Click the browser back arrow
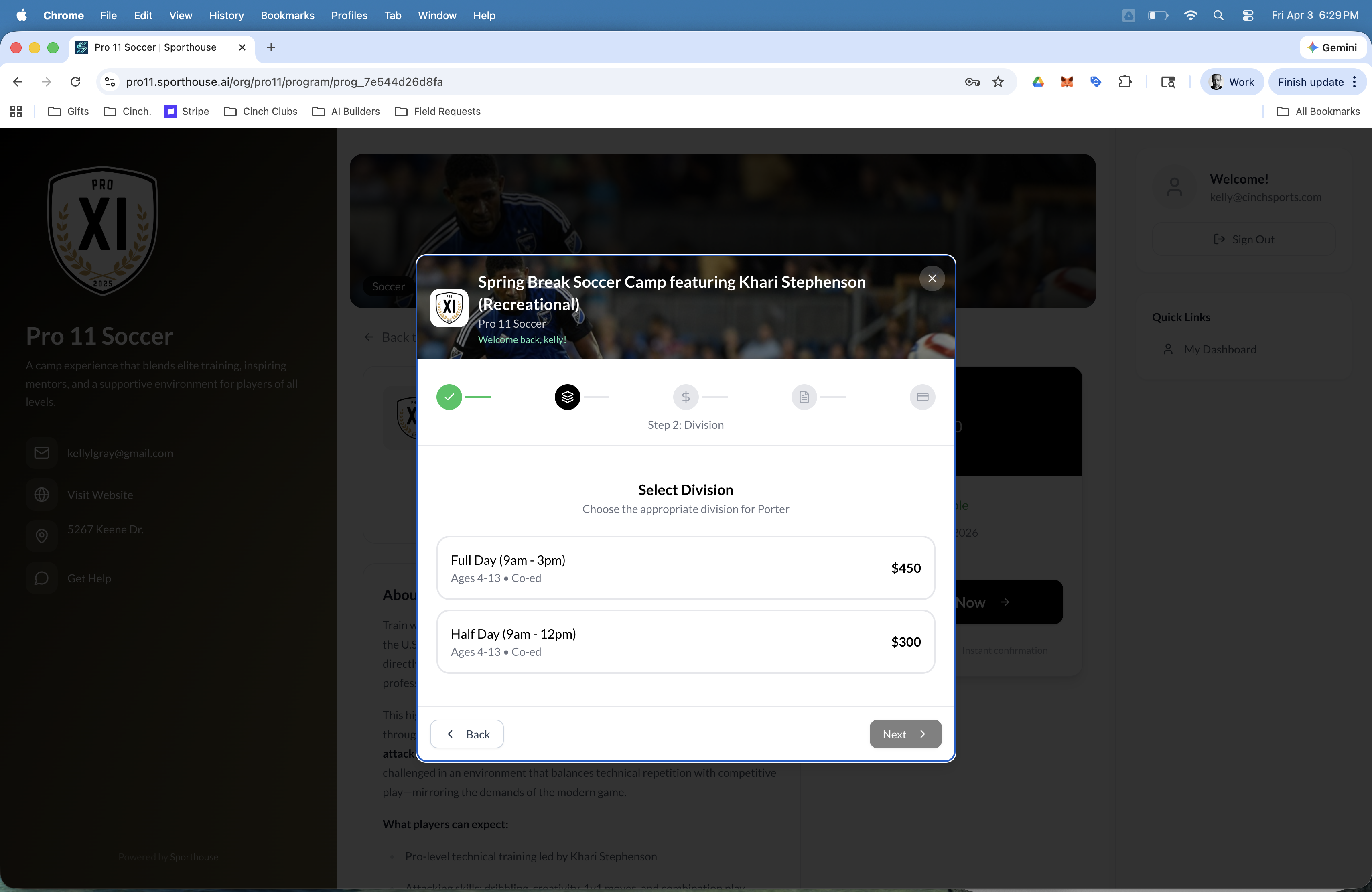 click(x=18, y=82)
